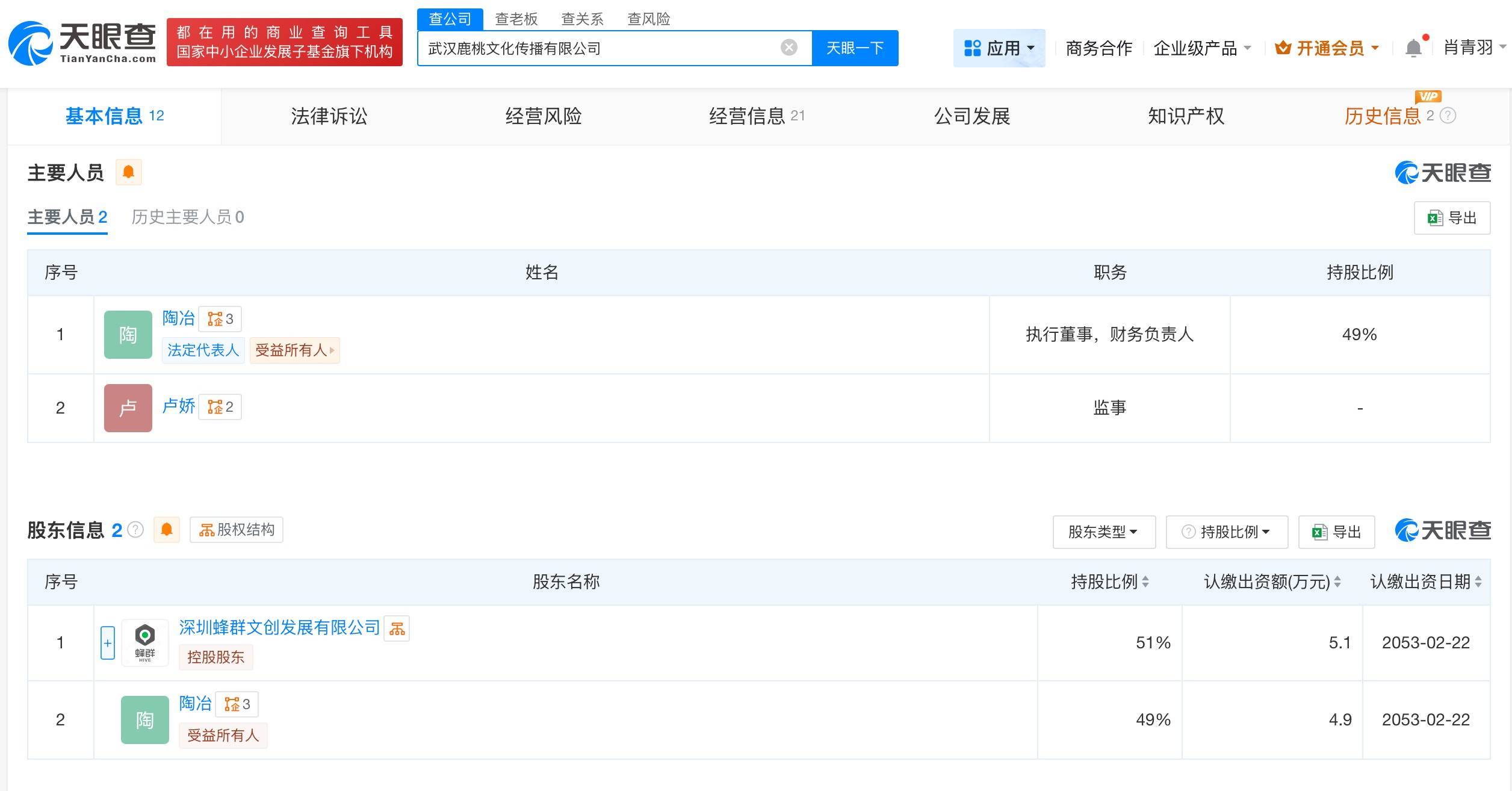
Task: Open related-company badge 3 next to 陶冶 in personnel
Action: click(220, 318)
